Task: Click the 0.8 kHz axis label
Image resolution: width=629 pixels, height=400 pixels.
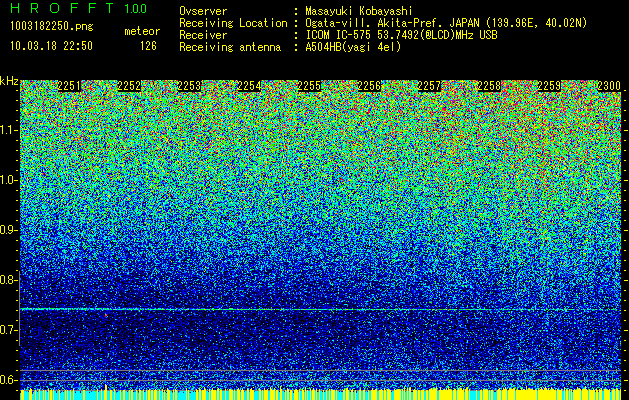Action: [9, 280]
